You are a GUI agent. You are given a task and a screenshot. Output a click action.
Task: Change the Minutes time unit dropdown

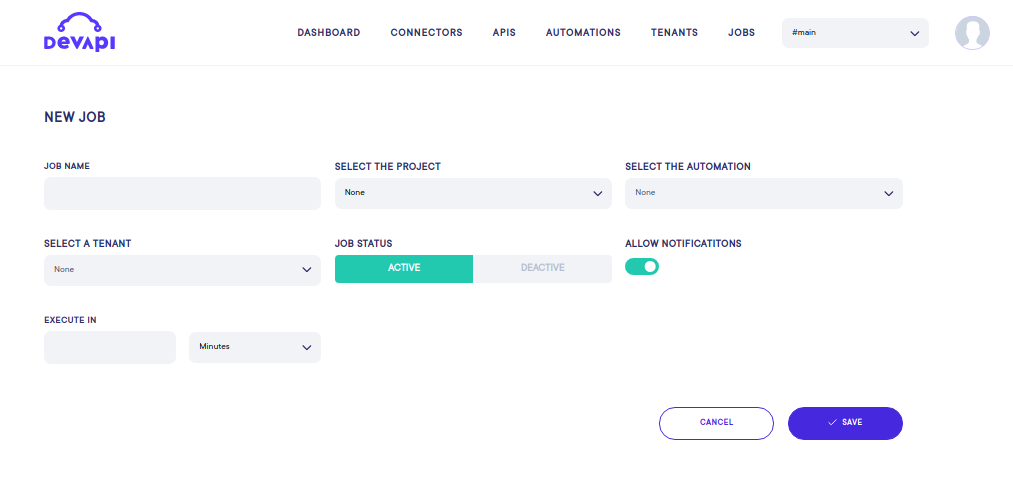click(255, 347)
